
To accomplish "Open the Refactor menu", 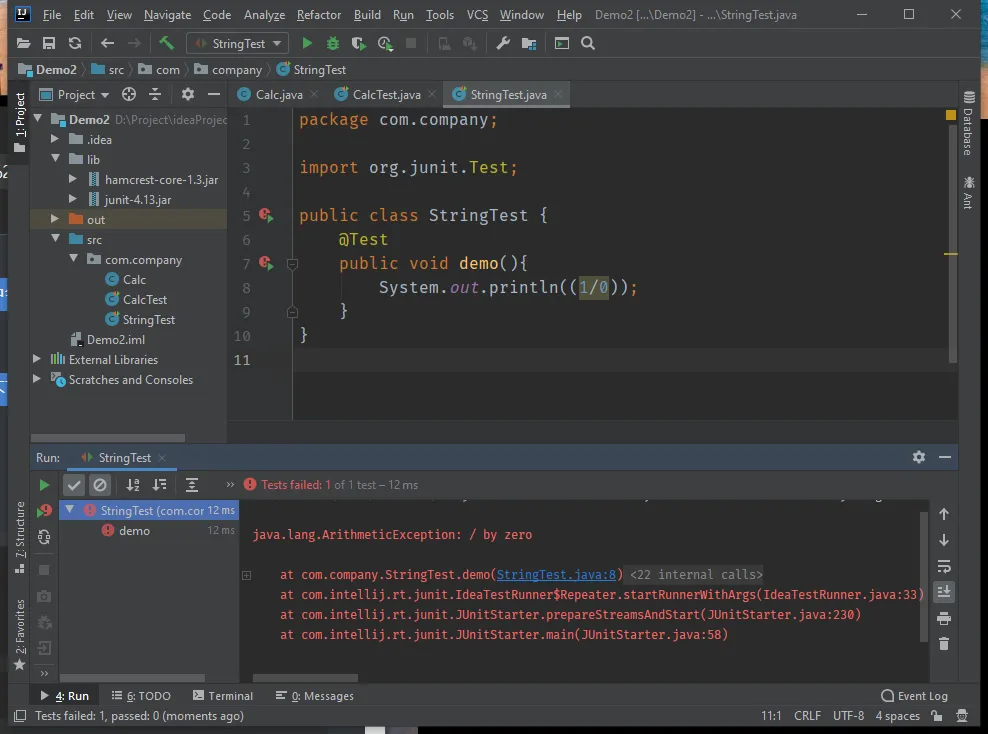I will (318, 15).
